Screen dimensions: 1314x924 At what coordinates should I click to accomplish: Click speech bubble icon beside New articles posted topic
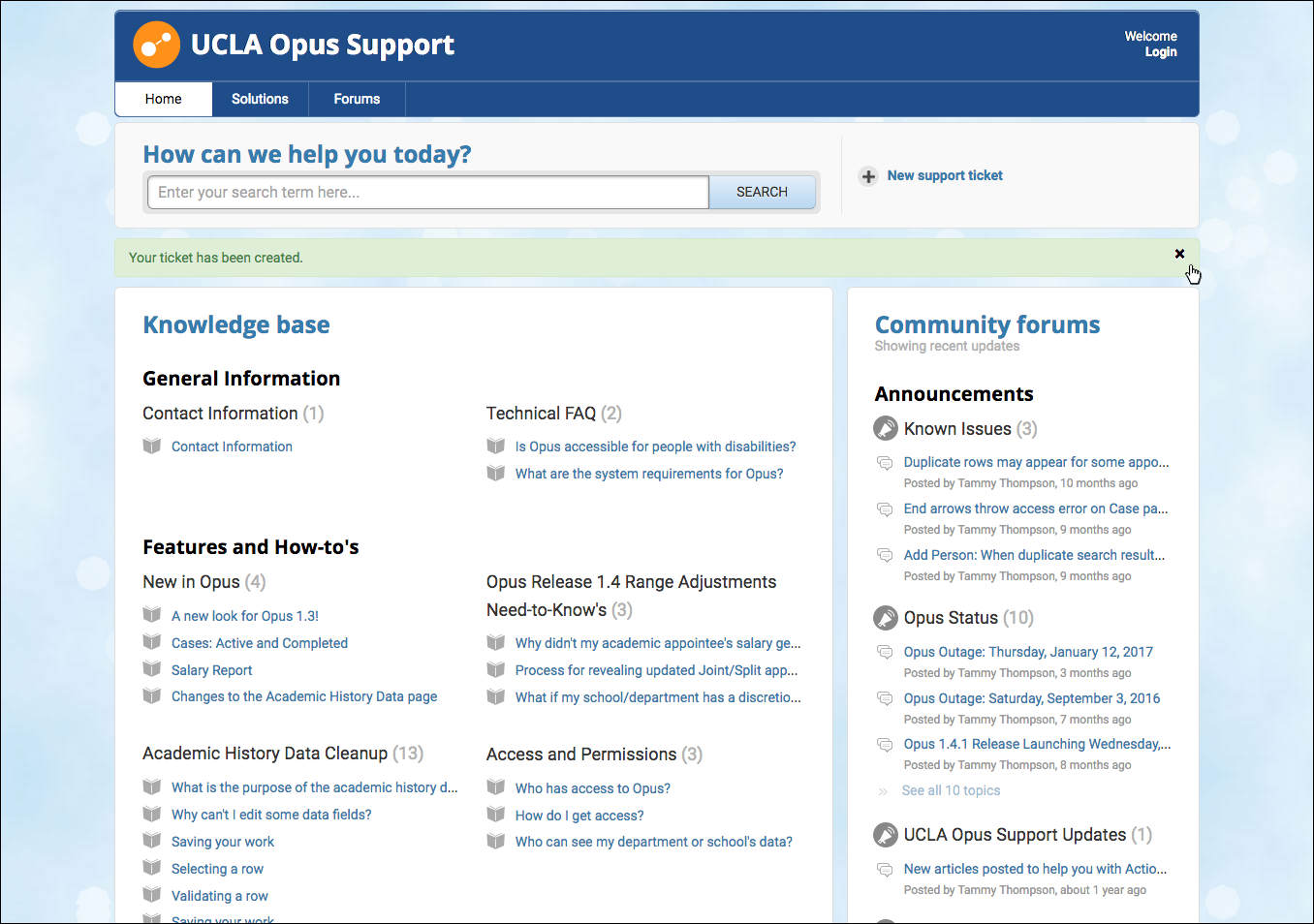(x=885, y=870)
